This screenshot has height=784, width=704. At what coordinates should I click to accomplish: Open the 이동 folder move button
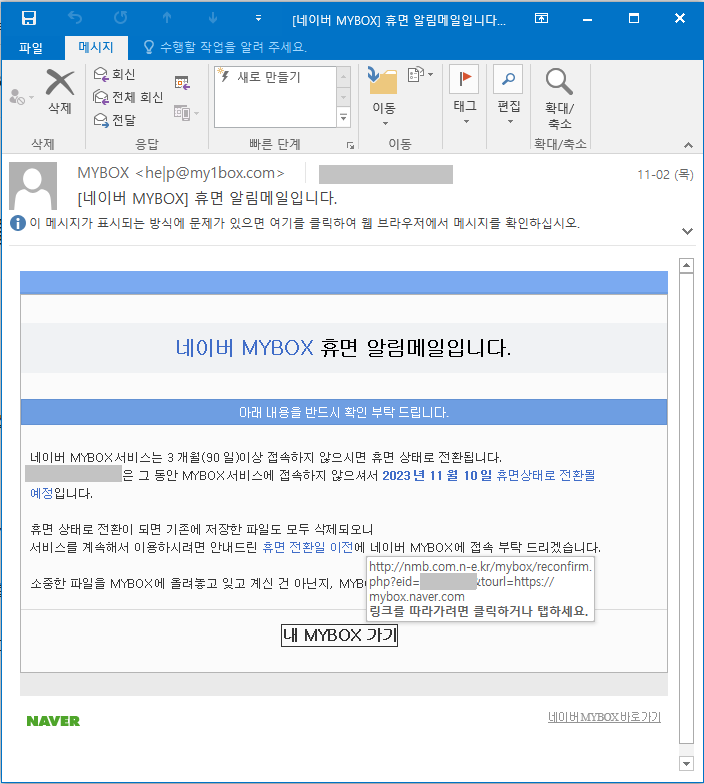(x=384, y=96)
